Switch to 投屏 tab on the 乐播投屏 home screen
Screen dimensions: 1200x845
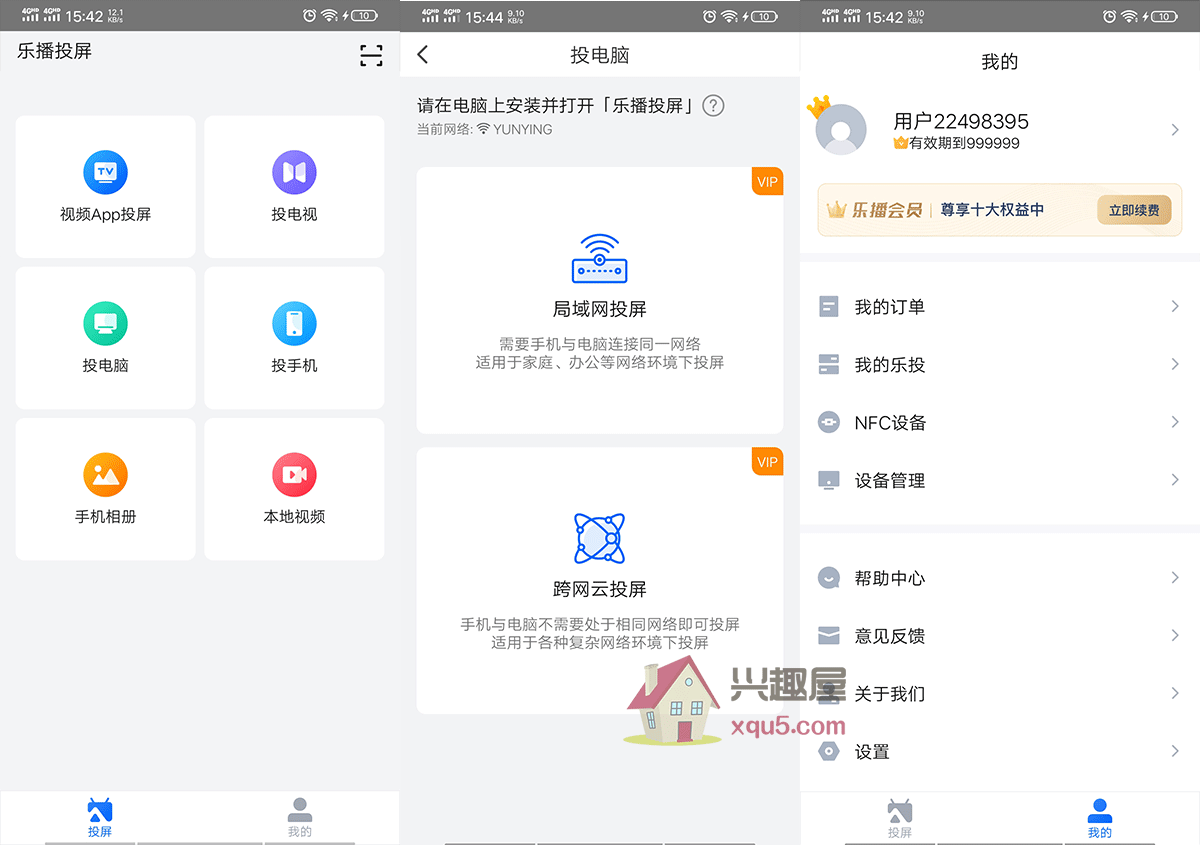100,817
